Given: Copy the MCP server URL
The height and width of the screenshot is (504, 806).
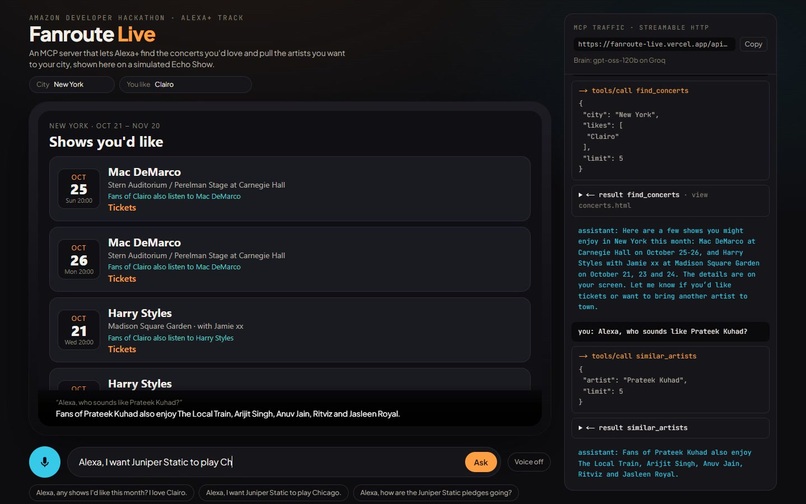Looking at the screenshot, I should [x=753, y=44].
